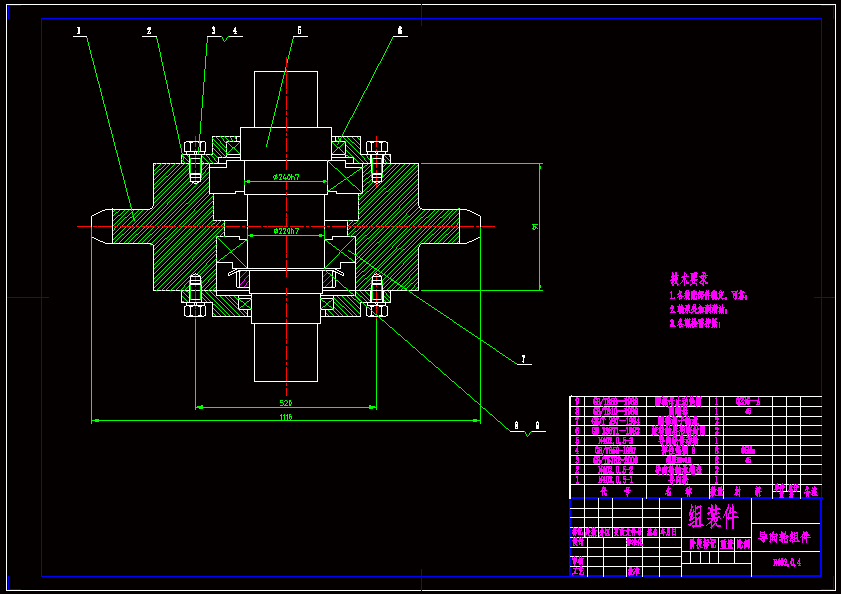Click the Q235 material cell in the parts list
Image resolution: width=841 pixels, height=594 pixels.
748,401
